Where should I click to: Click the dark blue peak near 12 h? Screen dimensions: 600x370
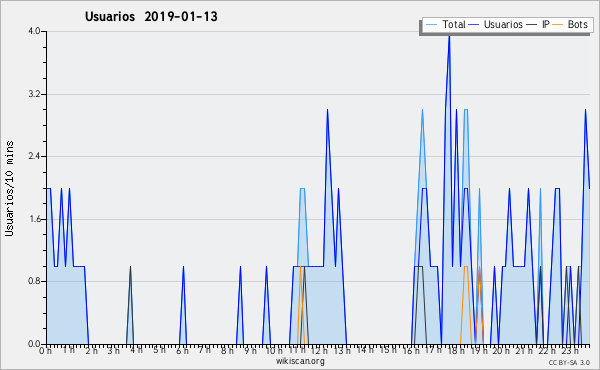point(328,110)
